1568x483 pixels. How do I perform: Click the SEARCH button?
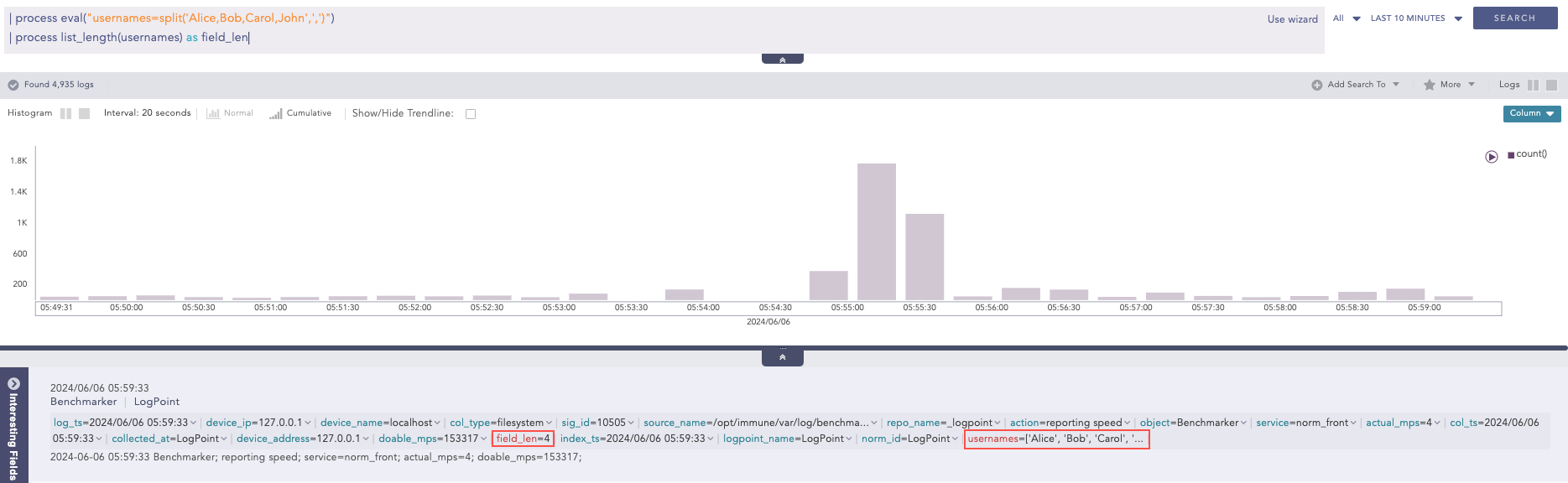pos(1514,18)
